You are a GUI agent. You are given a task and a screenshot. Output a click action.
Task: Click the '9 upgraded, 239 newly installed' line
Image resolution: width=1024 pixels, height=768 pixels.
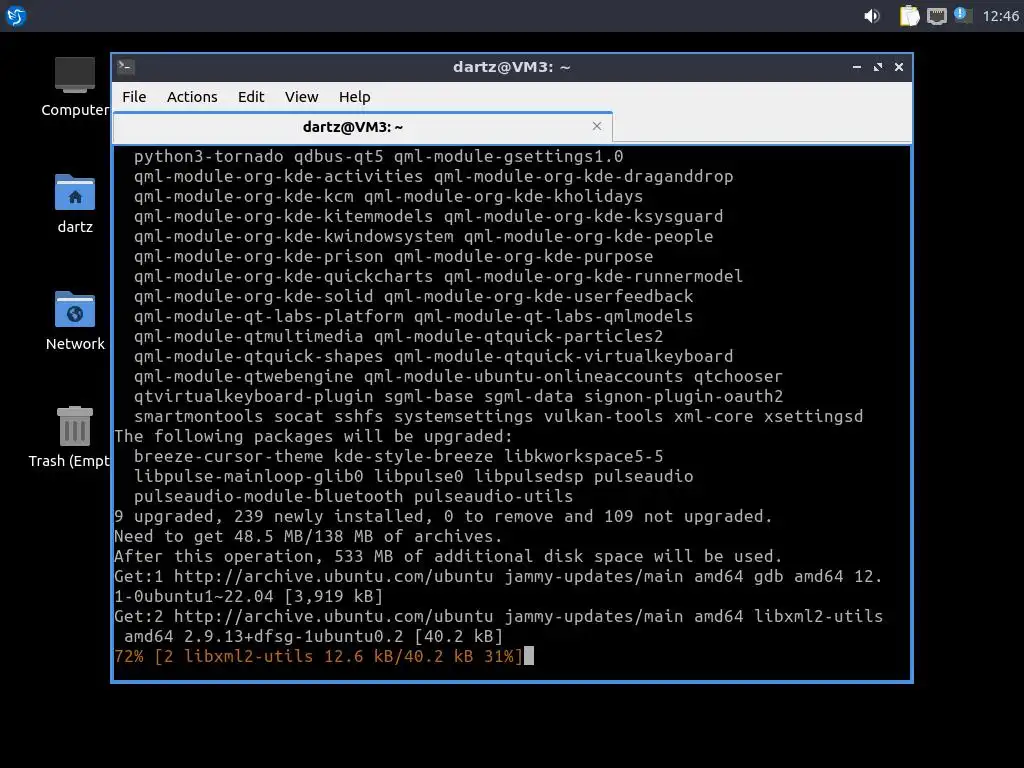click(443, 517)
